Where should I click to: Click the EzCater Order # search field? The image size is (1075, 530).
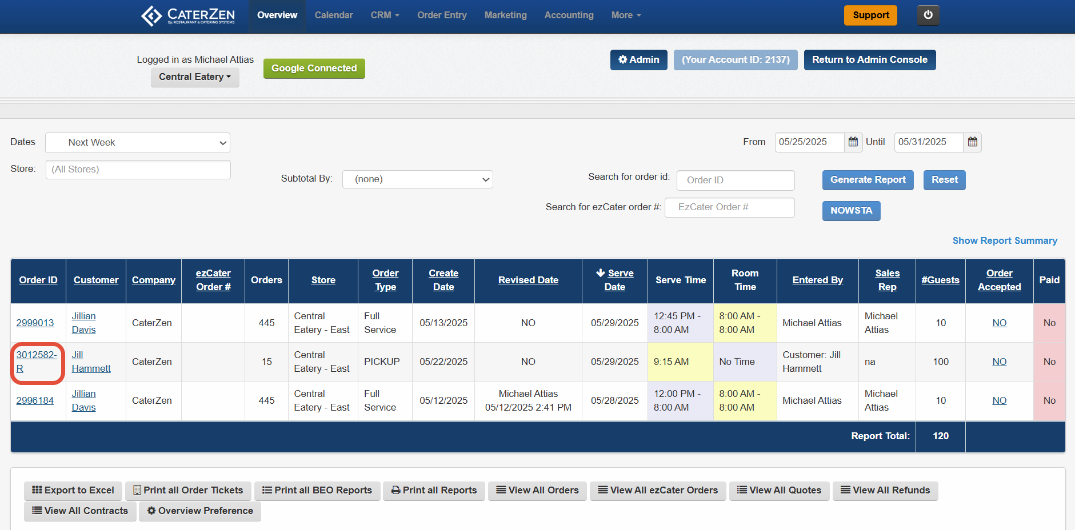tap(729, 207)
